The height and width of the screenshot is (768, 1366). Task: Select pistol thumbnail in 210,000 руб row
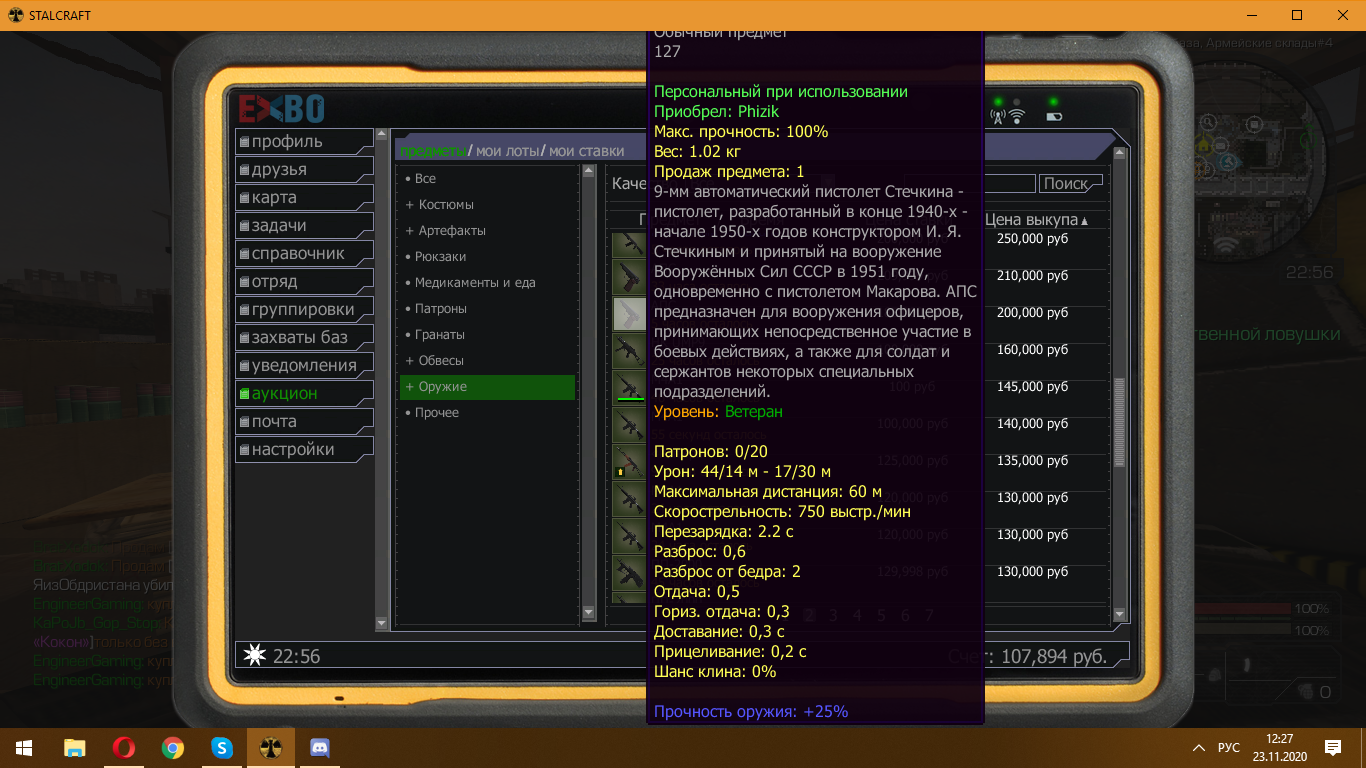(x=629, y=276)
